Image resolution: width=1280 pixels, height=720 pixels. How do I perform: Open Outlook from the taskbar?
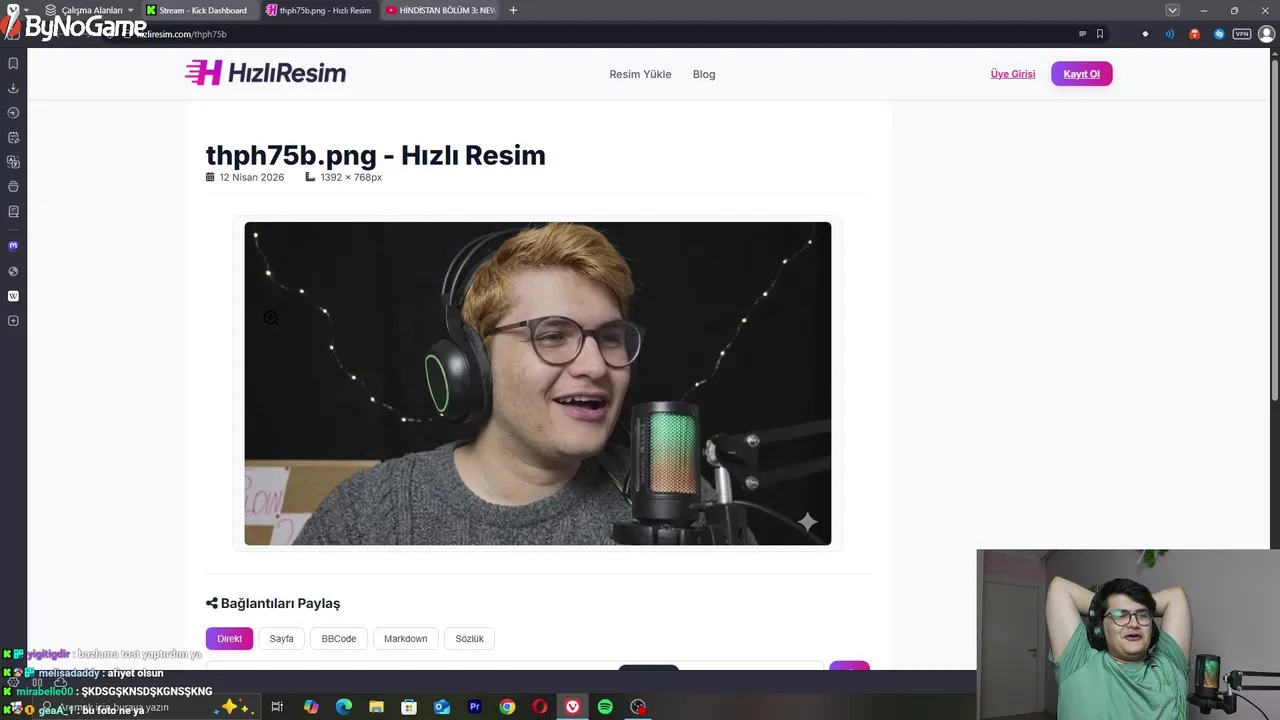(x=442, y=707)
